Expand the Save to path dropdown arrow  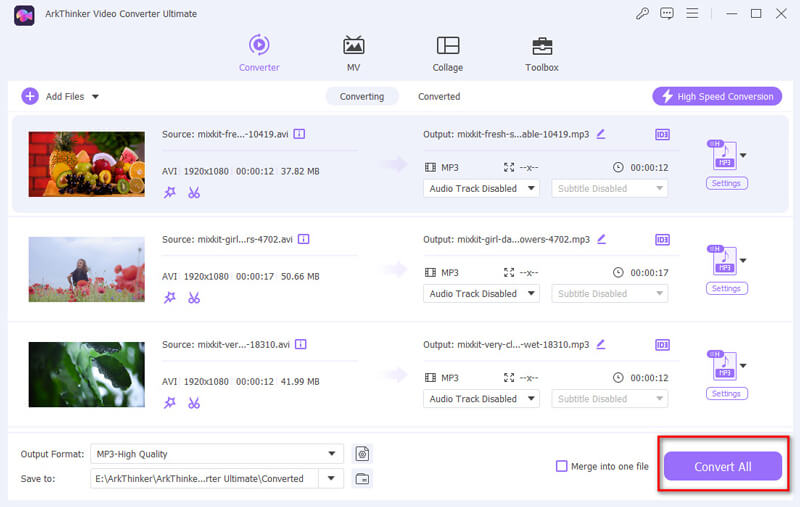tap(331, 478)
